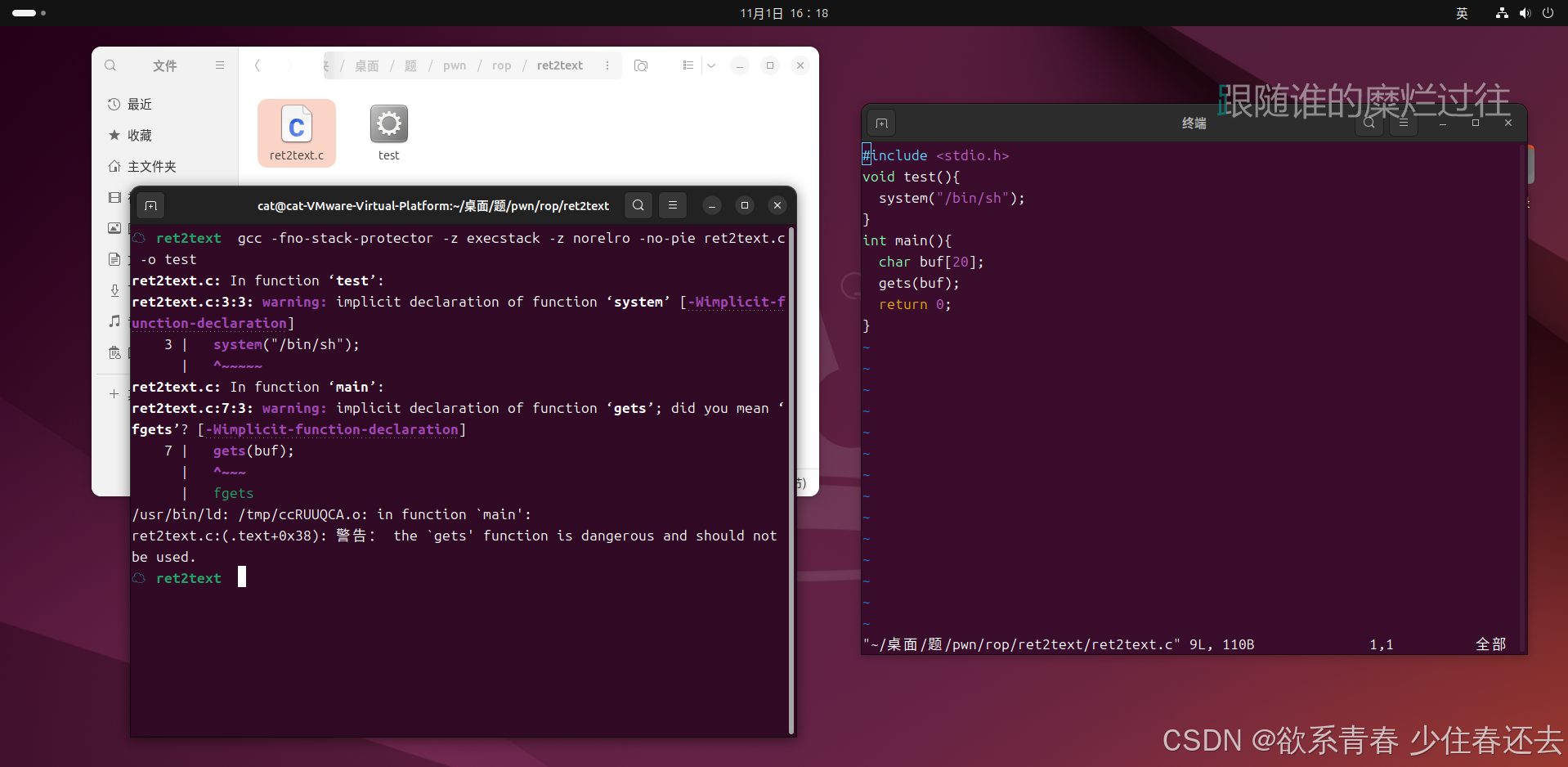The image size is (1568, 767).
Task: Navigate to pwn in the path bar
Action: 455,65
